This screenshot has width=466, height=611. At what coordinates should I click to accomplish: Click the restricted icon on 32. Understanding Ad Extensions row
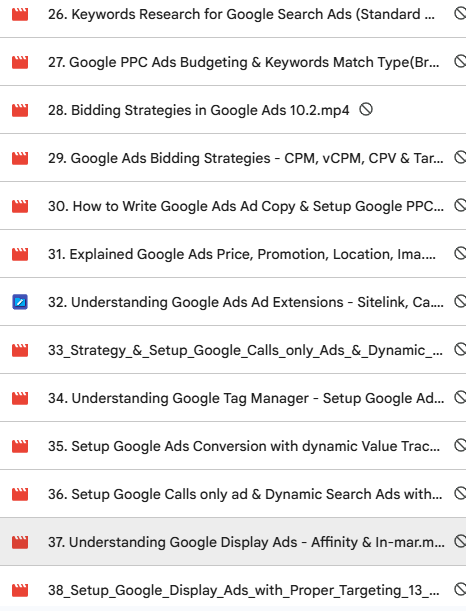(x=460, y=301)
